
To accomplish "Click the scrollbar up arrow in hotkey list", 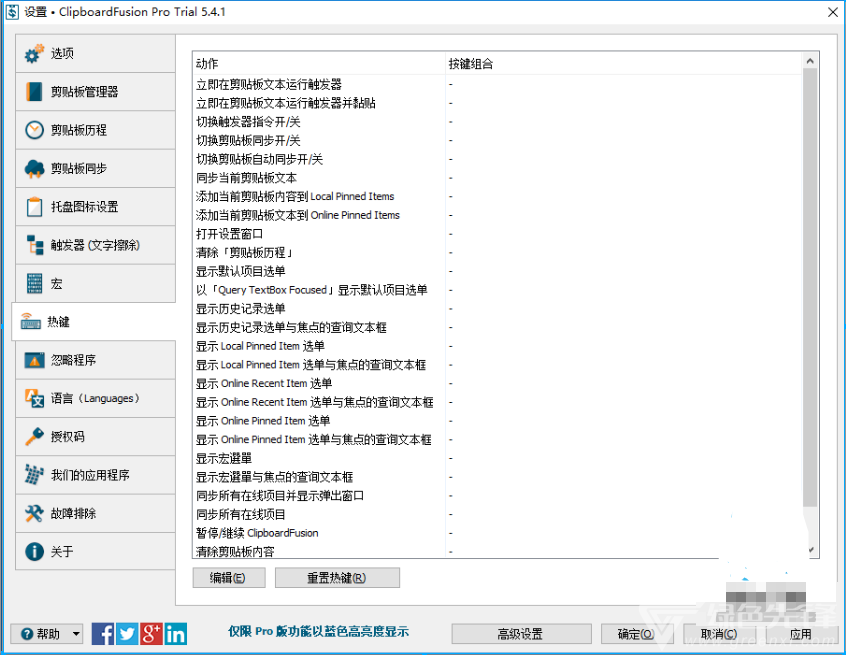I will (x=810, y=62).
